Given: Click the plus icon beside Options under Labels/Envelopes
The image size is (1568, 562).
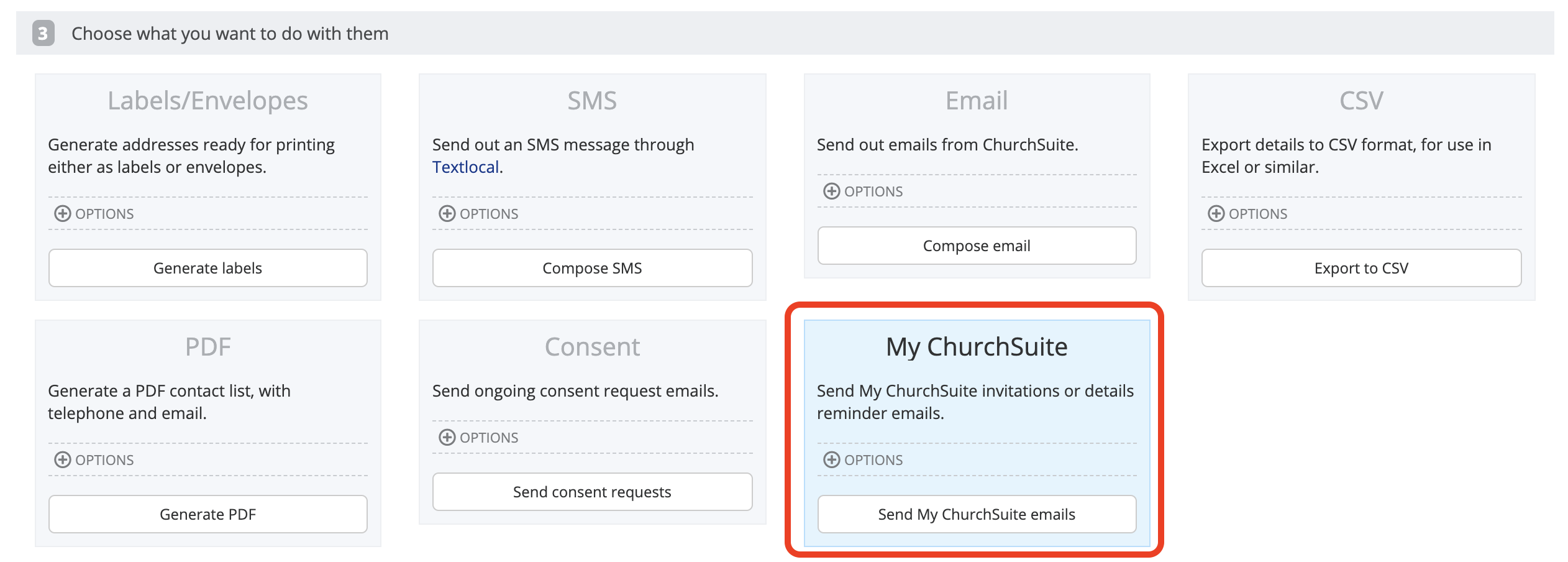Looking at the screenshot, I should coord(63,213).
